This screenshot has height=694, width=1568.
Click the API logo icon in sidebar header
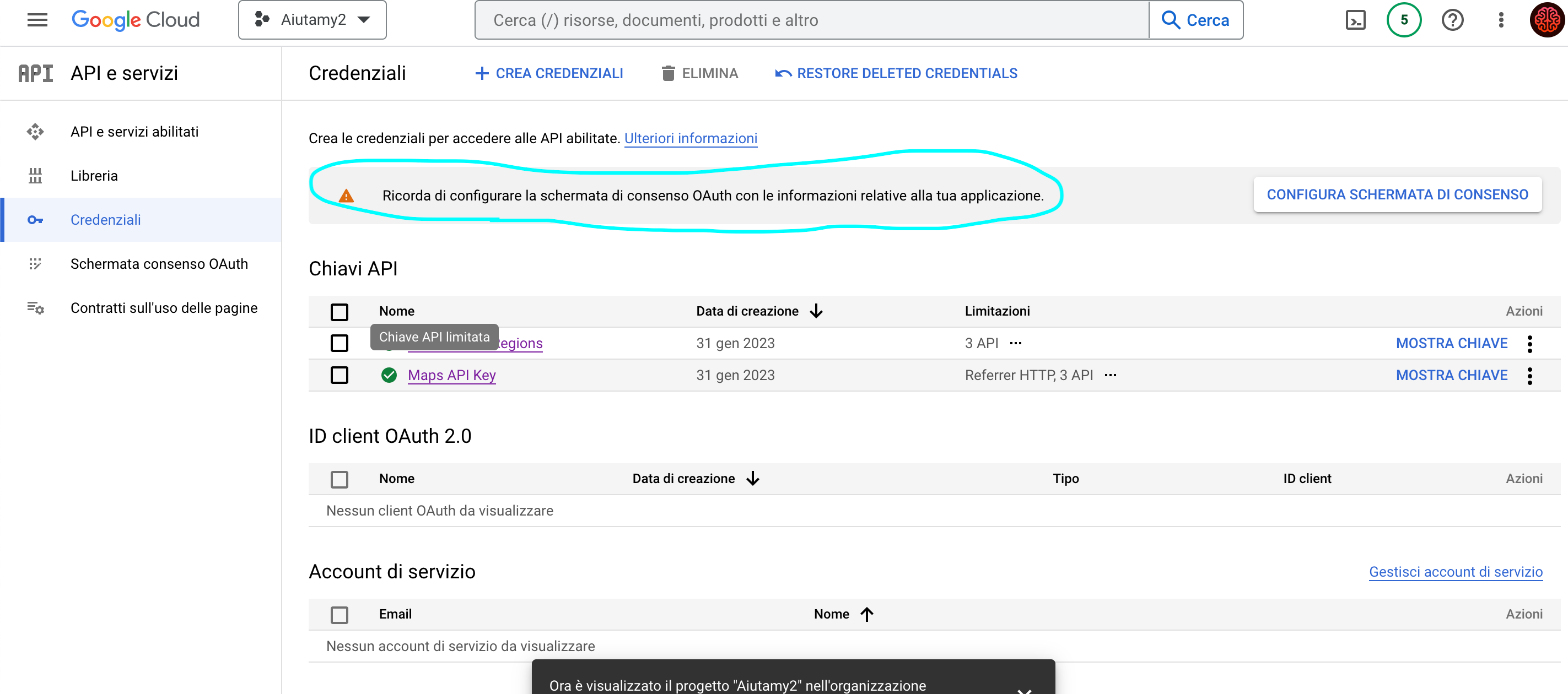(35, 74)
